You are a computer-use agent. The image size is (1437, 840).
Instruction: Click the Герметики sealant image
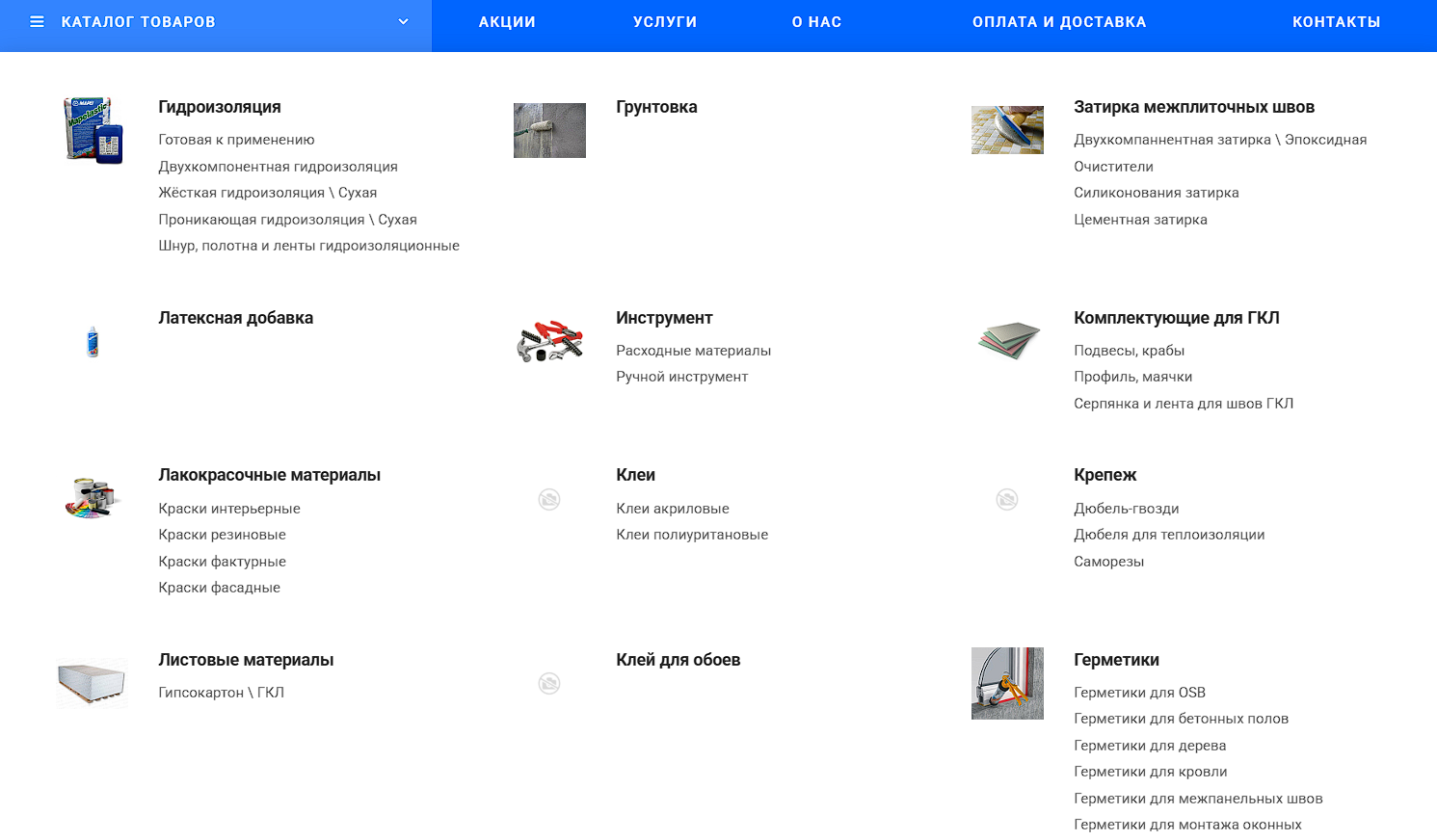coord(1007,683)
